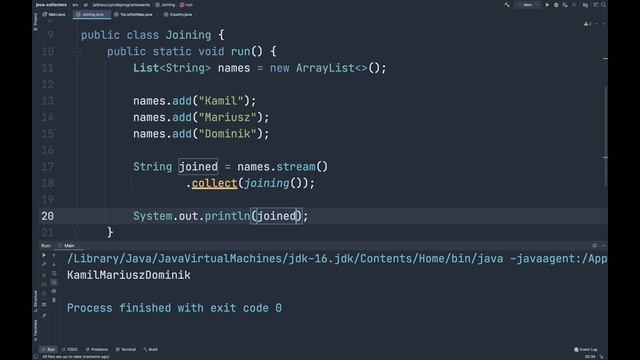The image size is (640, 360).
Task: Toggle scroll to end icon in Run panel
Action: (x=54, y=282)
